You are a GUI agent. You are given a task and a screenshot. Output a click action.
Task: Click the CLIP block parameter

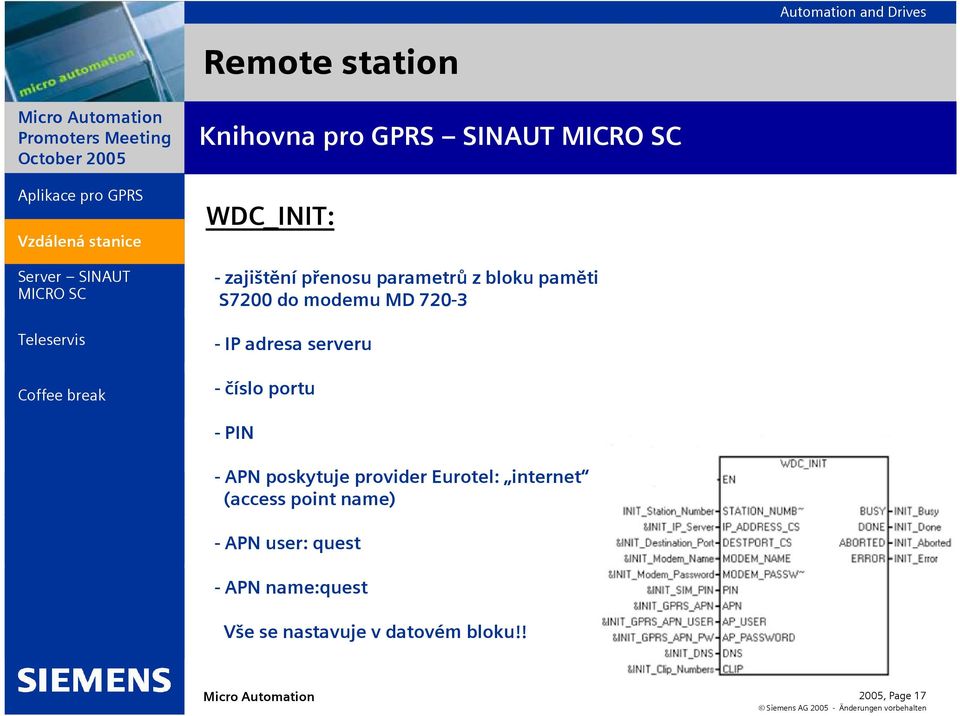pos(732,670)
